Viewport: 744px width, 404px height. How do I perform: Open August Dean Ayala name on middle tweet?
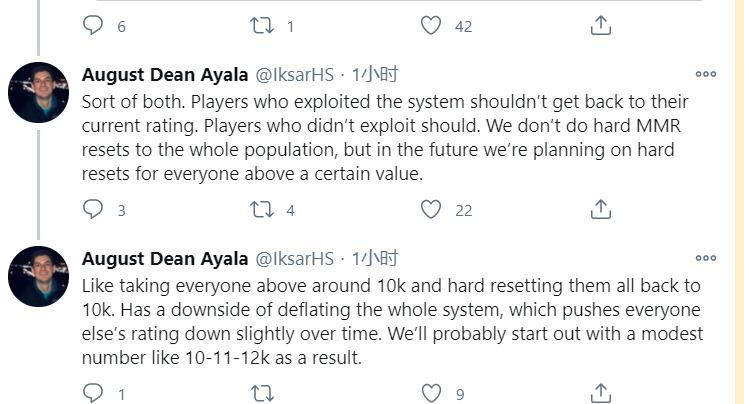point(165,75)
